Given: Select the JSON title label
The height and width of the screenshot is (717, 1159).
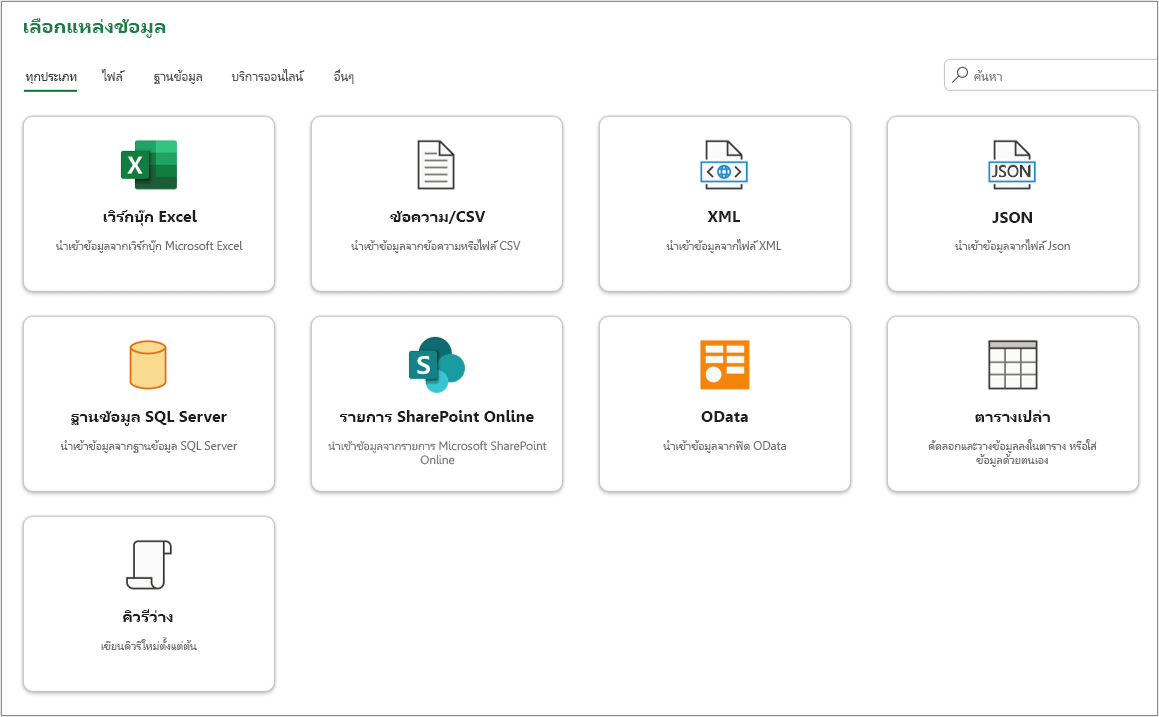Looking at the screenshot, I should tap(1012, 217).
